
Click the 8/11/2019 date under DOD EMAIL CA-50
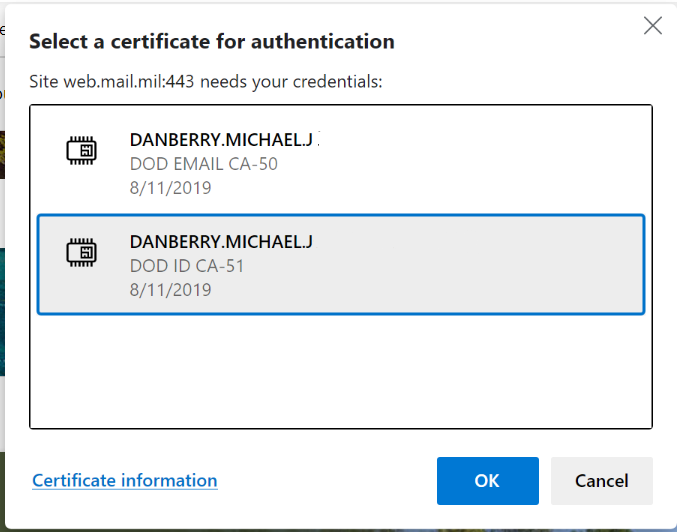170,187
